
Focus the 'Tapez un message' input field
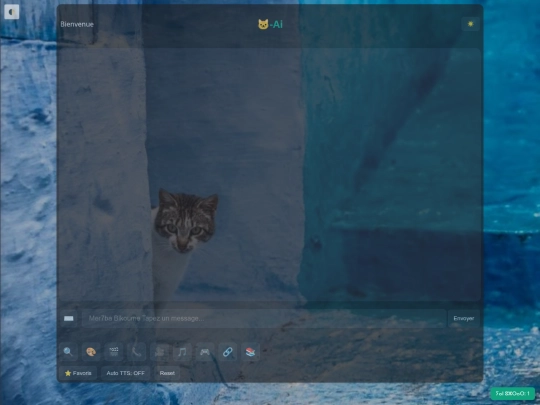[x=263, y=319]
